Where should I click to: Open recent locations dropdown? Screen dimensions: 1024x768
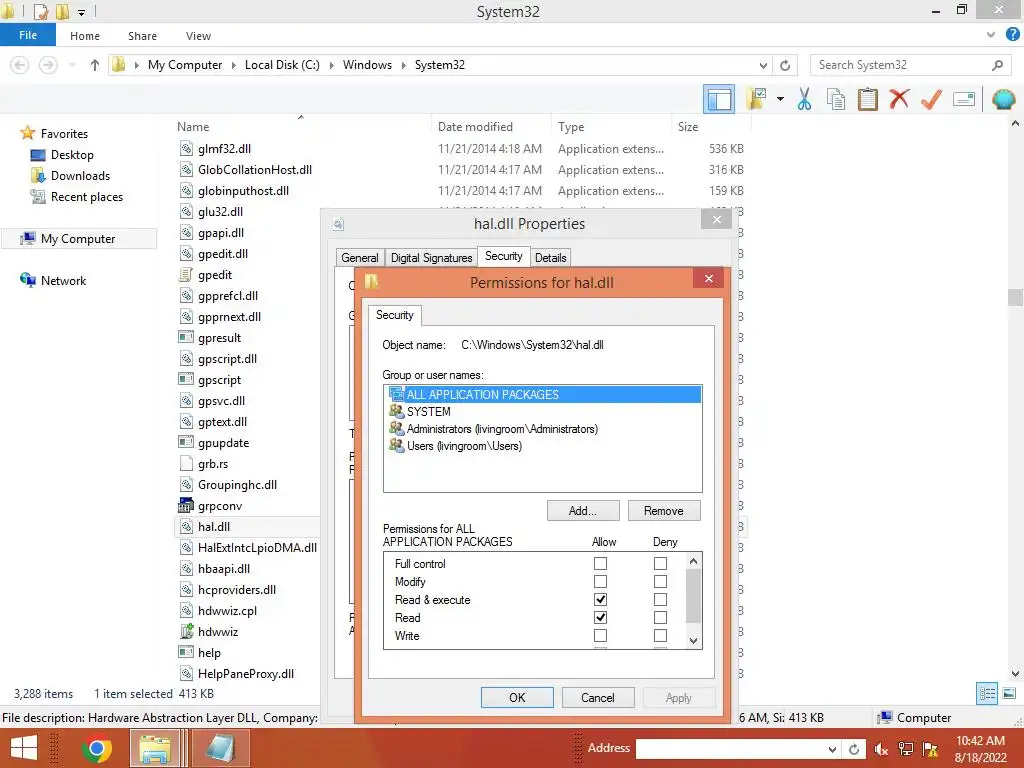coord(72,65)
